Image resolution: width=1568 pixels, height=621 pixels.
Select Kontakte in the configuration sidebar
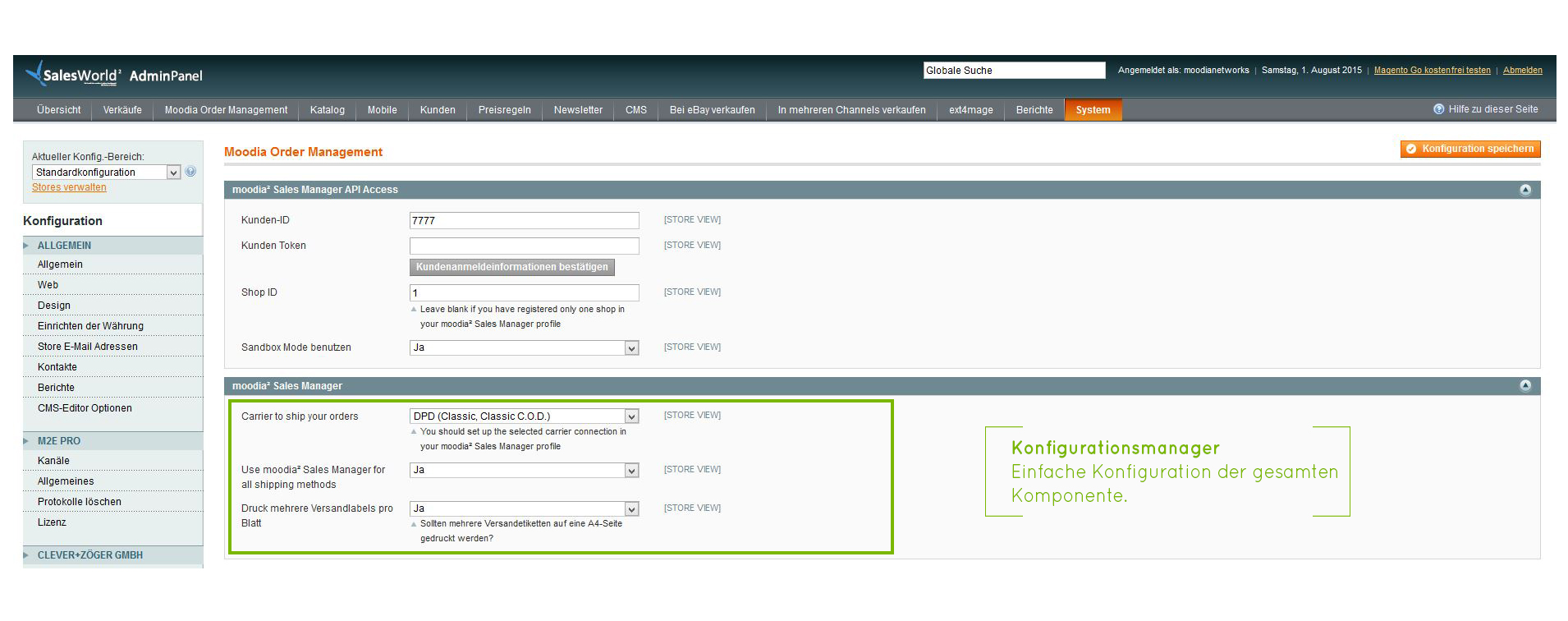(x=112, y=367)
